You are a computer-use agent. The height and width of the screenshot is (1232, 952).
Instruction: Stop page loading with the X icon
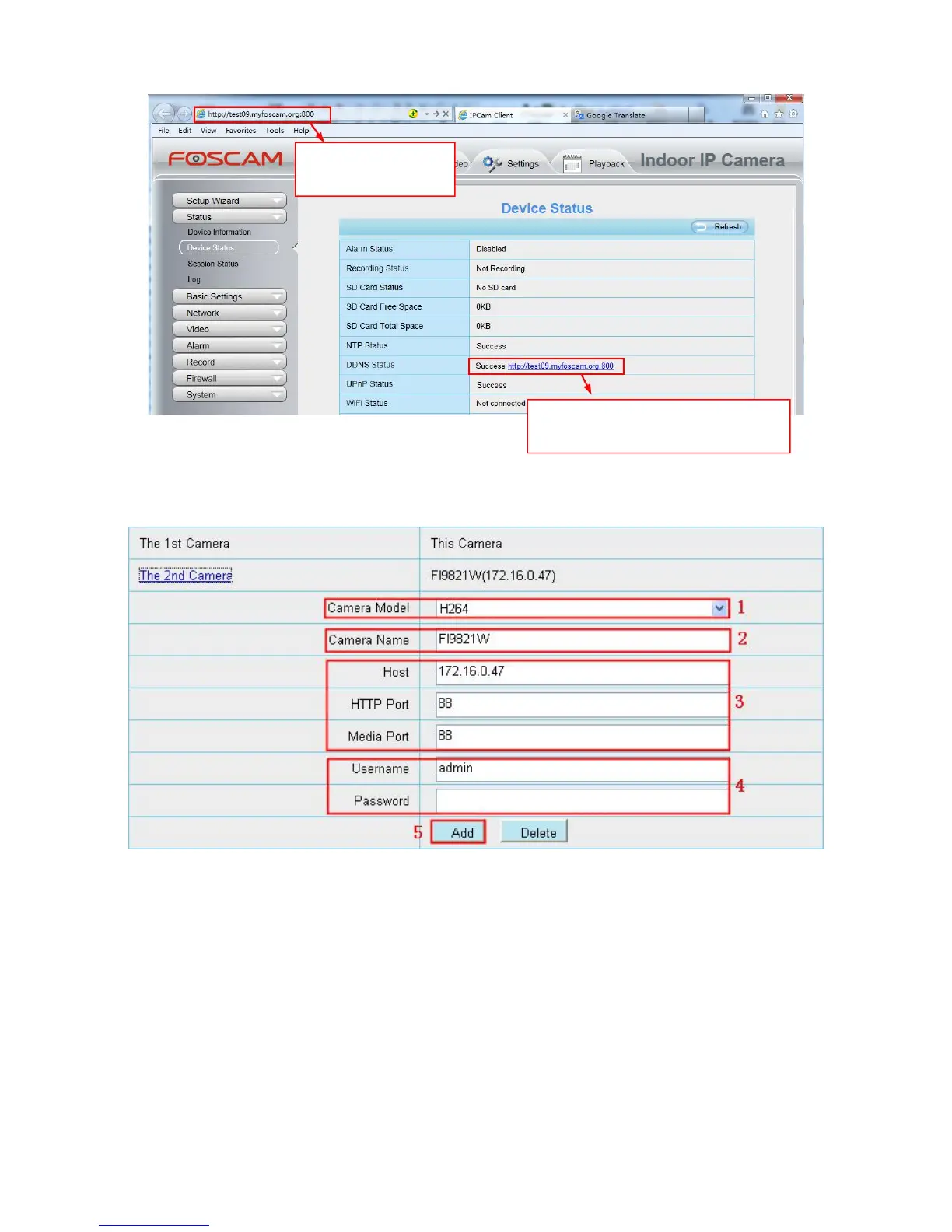coord(446,114)
